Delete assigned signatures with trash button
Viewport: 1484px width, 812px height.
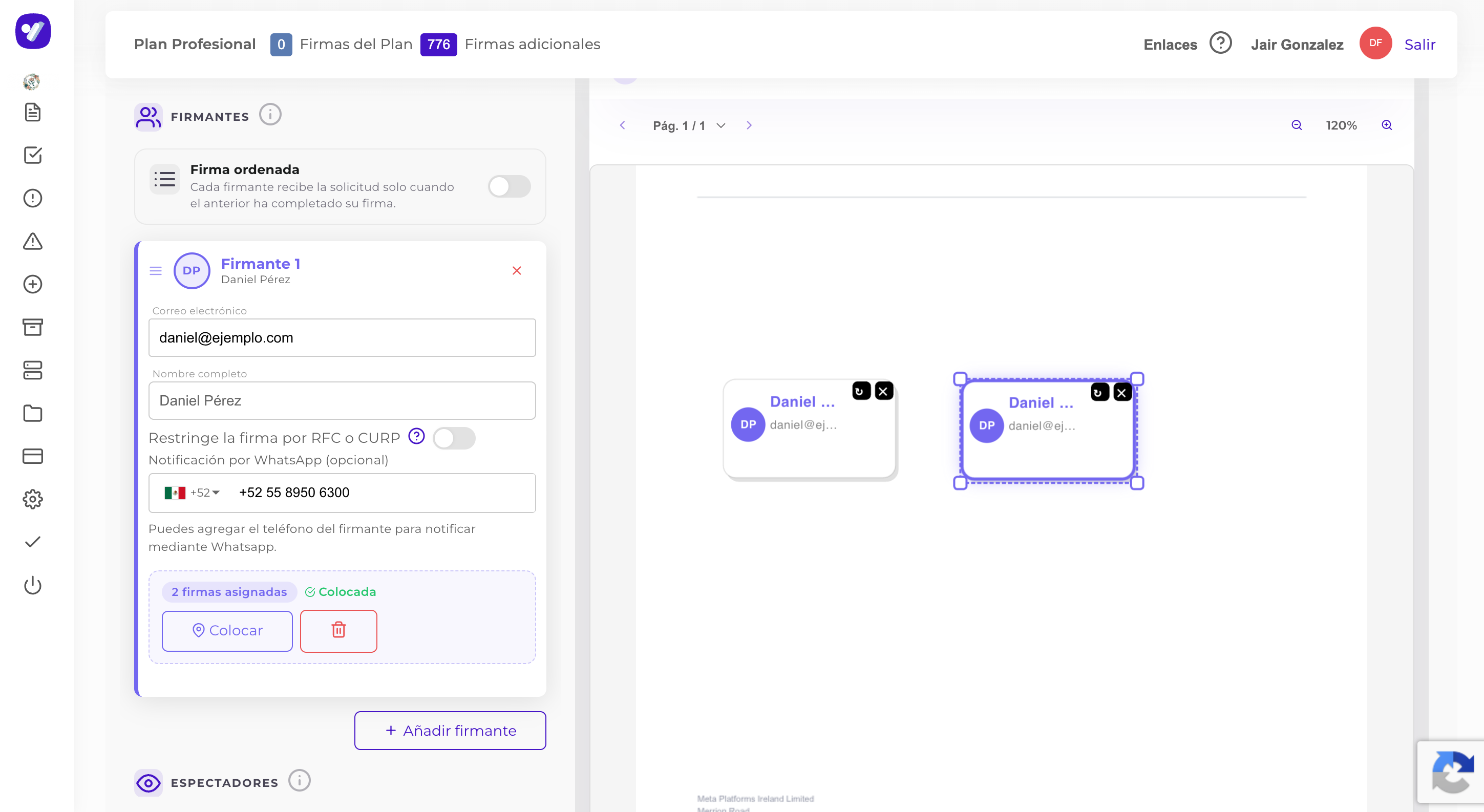(339, 631)
